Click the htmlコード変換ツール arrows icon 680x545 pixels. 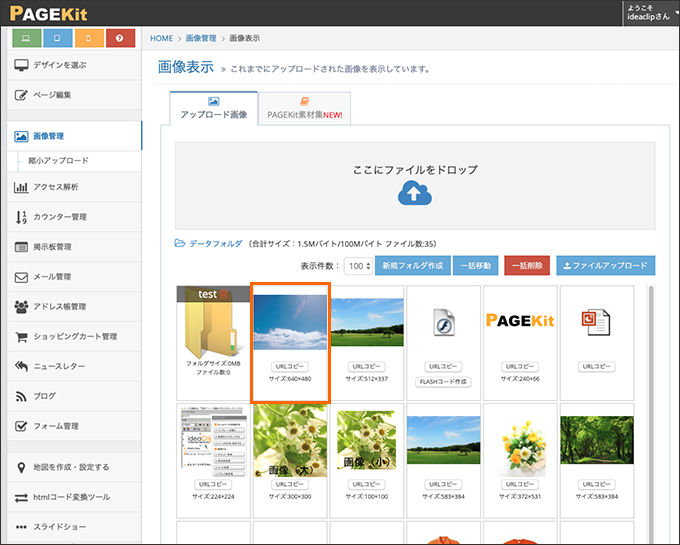coord(21,497)
